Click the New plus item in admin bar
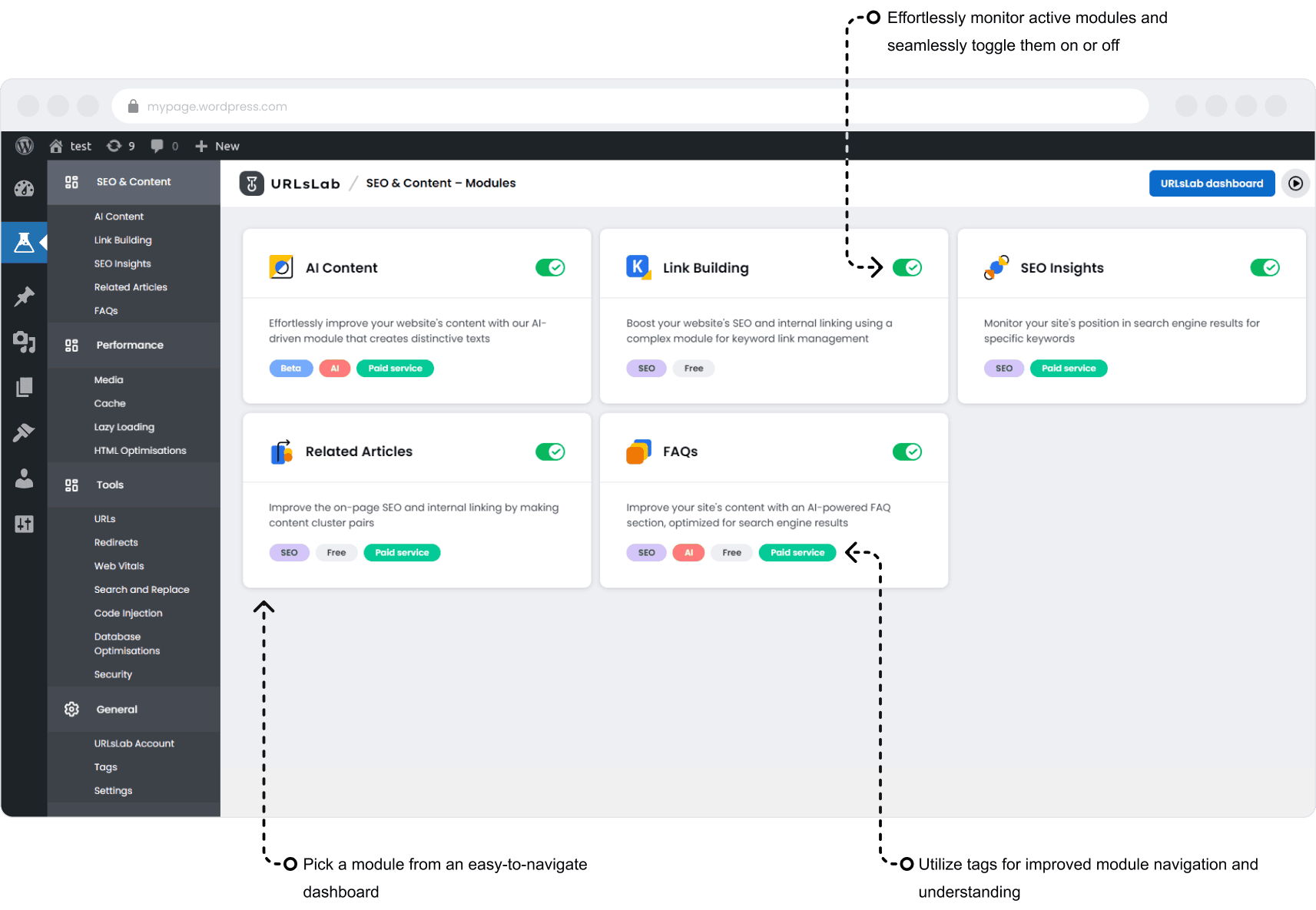The height and width of the screenshot is (910, 1316). click(x=217, y=146)
